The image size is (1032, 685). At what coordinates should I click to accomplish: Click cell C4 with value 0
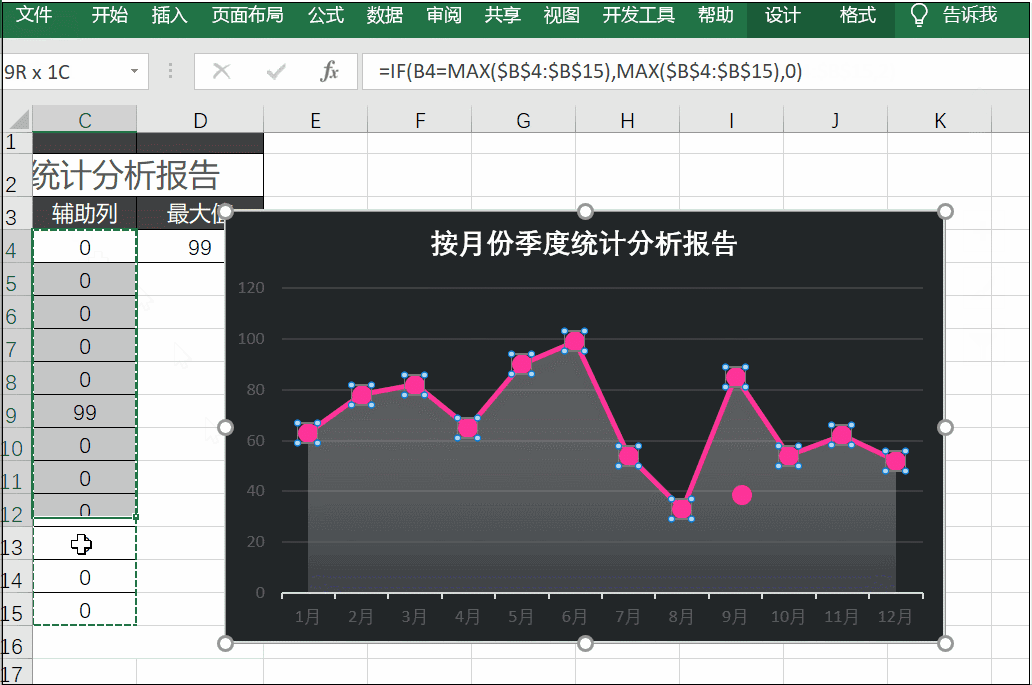[85, 247]
